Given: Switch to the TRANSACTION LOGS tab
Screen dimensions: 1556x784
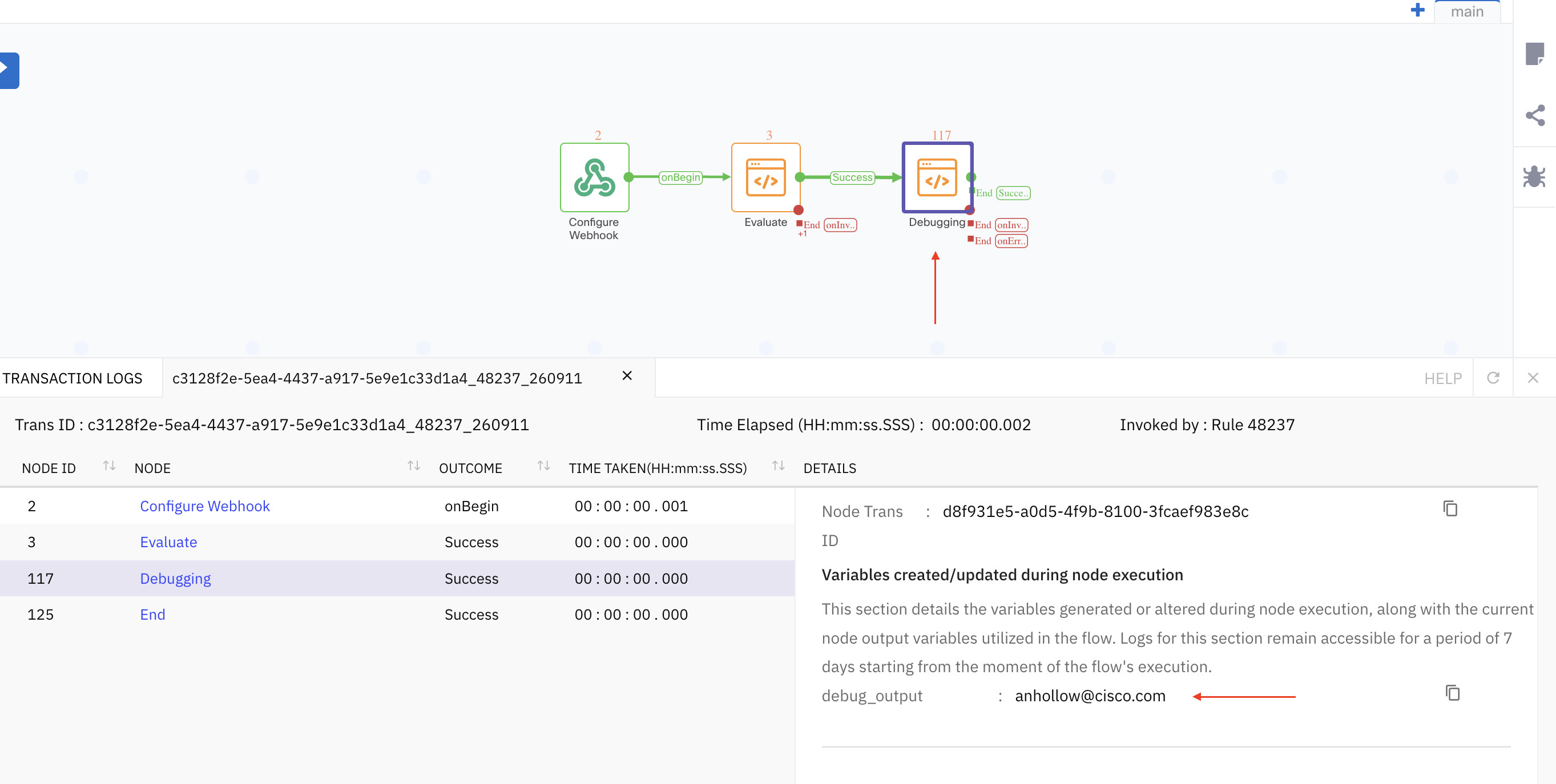Looking at the screenshot, I should 73,379.
